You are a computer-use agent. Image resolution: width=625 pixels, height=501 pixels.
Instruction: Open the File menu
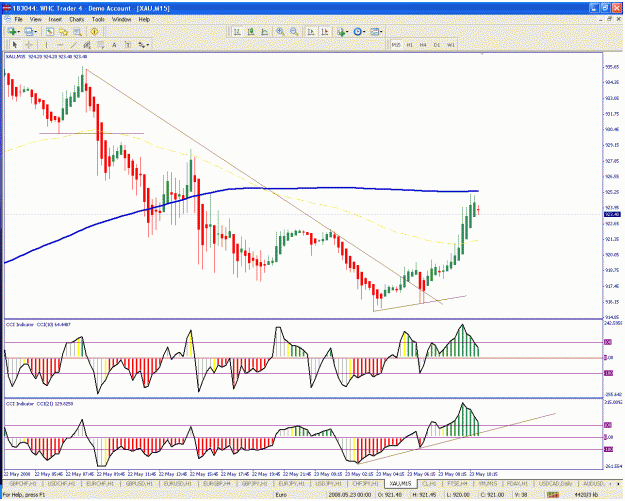[x=18, y=19]
